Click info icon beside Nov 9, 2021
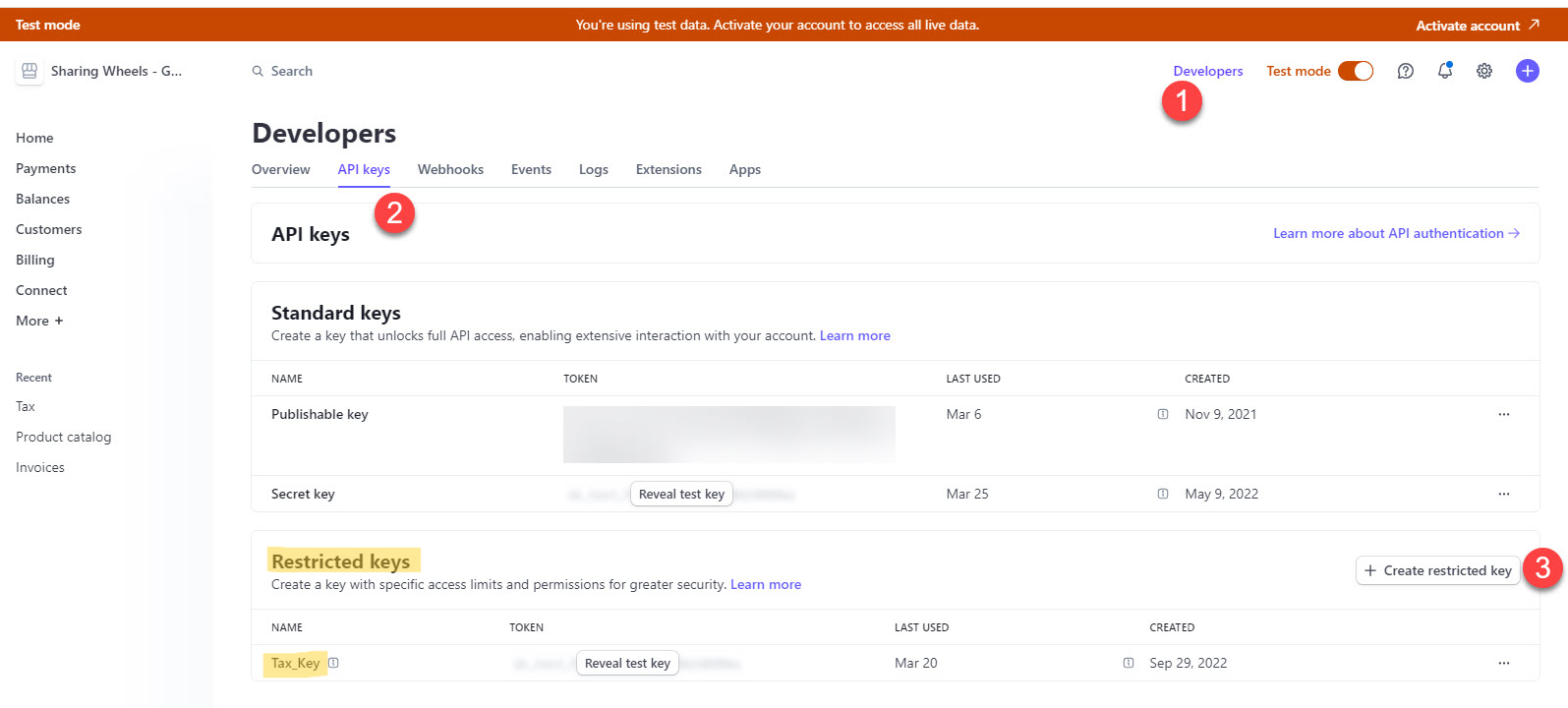The width and height of the screenshot is (1568, 708). (x=1163, y=414)
